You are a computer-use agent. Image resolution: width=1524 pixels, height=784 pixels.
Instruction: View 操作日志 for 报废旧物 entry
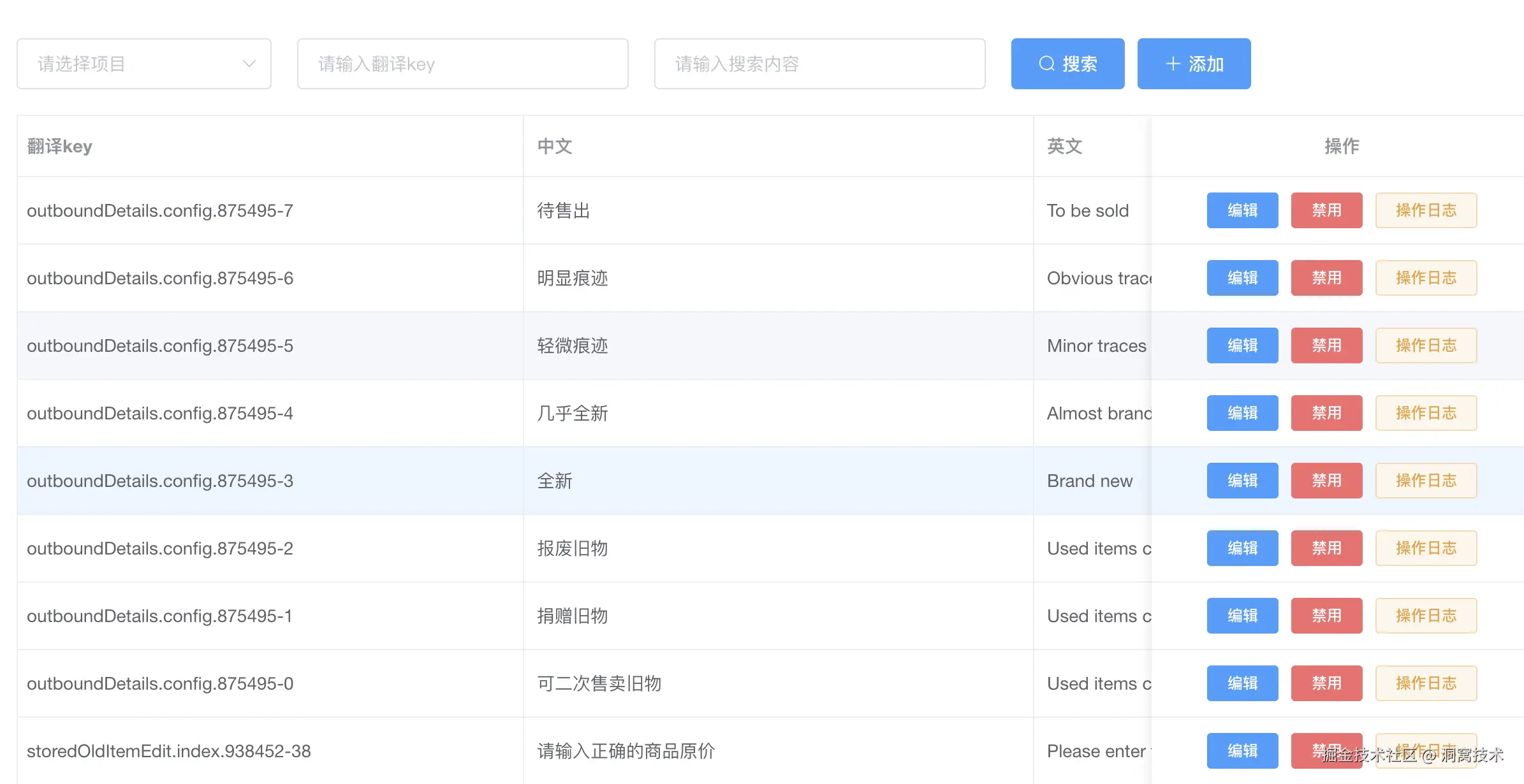1426,548
